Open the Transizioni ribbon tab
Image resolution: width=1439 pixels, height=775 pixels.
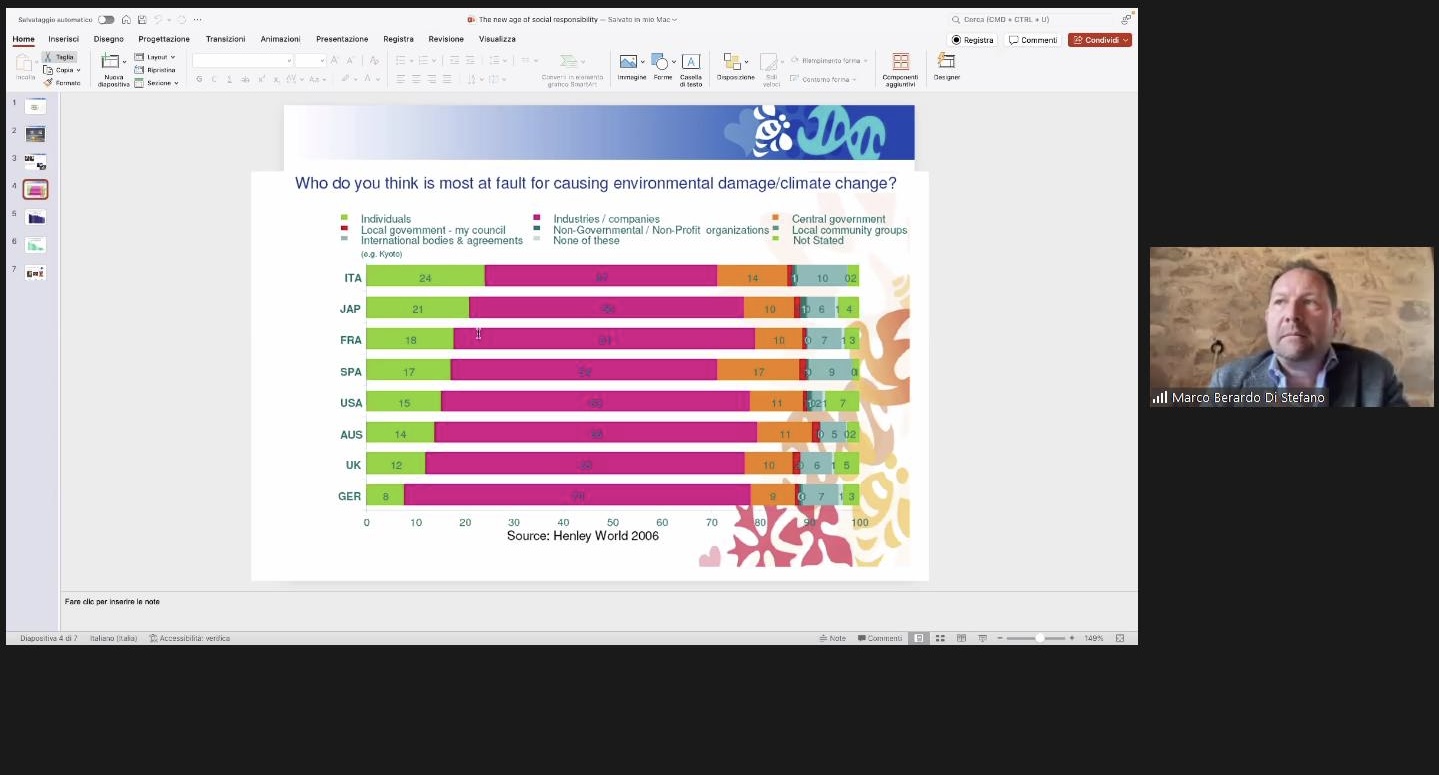pos(225,39)
